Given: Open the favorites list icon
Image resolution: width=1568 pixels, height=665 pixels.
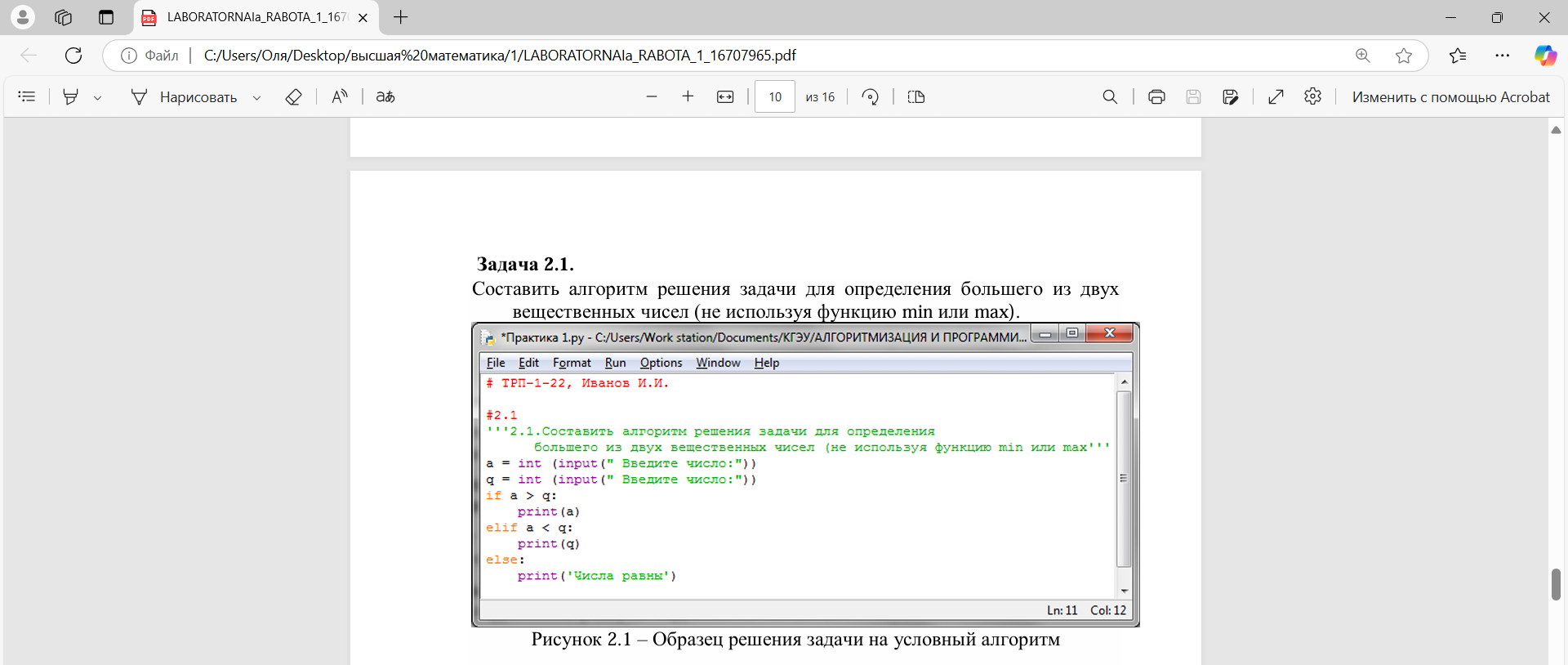Looking at the screenshot, I should pyautogui.click(x=1458, y=56).
